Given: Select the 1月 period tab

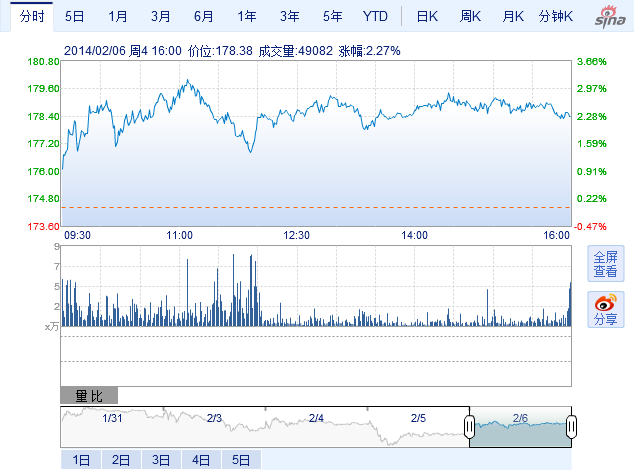Looking at the screenshot, I should tap(118, 16).
